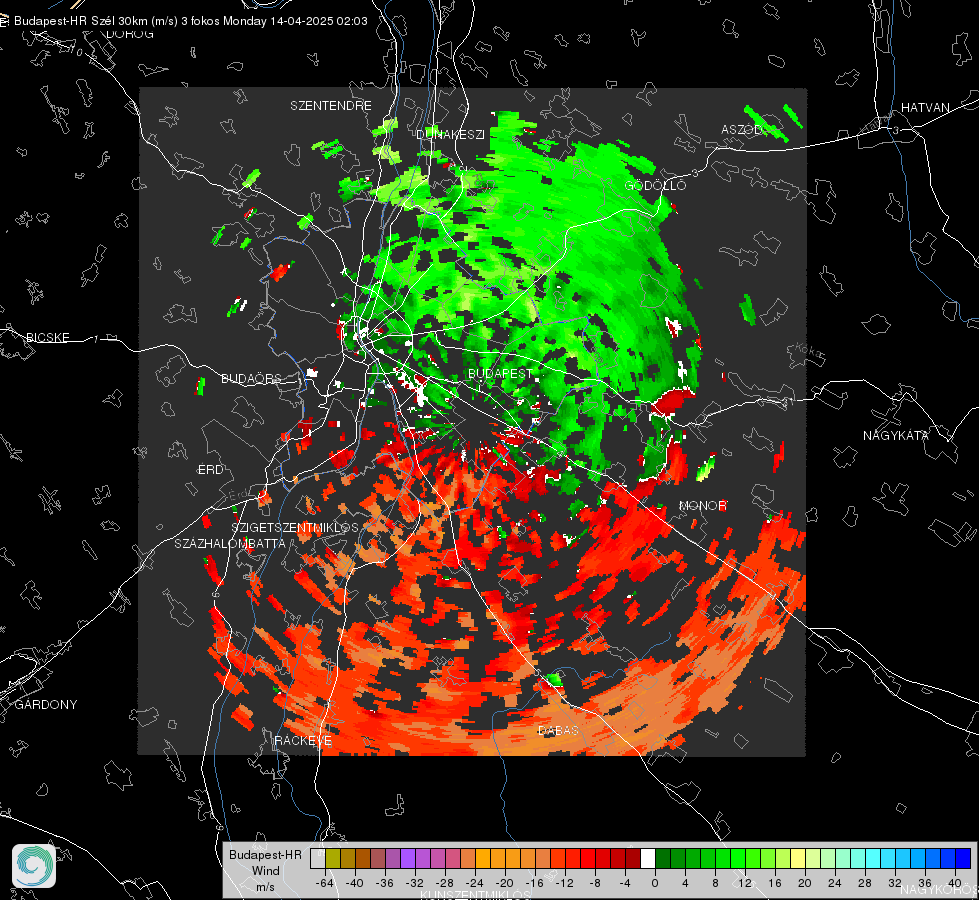Click the BUDAPEST city label
This screenshot has width=979, height=900.
(x=500, y=373)
